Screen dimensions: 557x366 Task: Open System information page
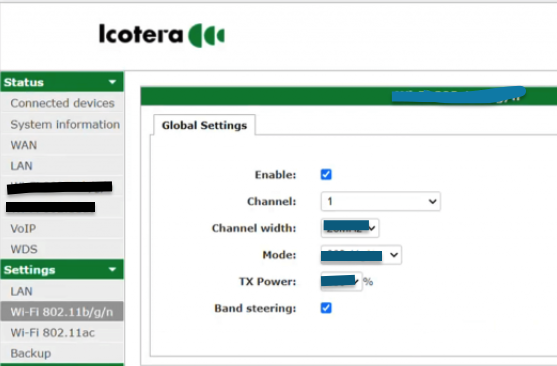point(62,124)
